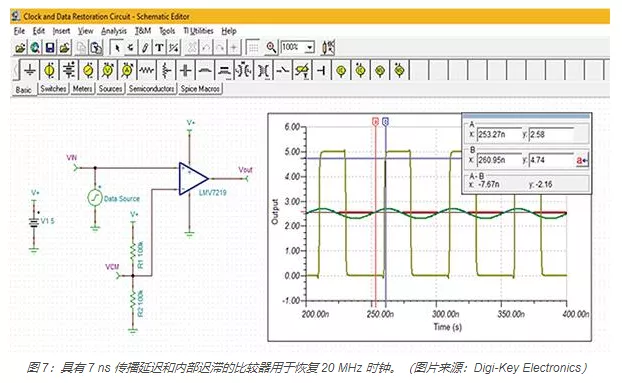Click the magnifier zoom icon
The image size is (622, 383).
pyautogui.click(x=271, y=48)
